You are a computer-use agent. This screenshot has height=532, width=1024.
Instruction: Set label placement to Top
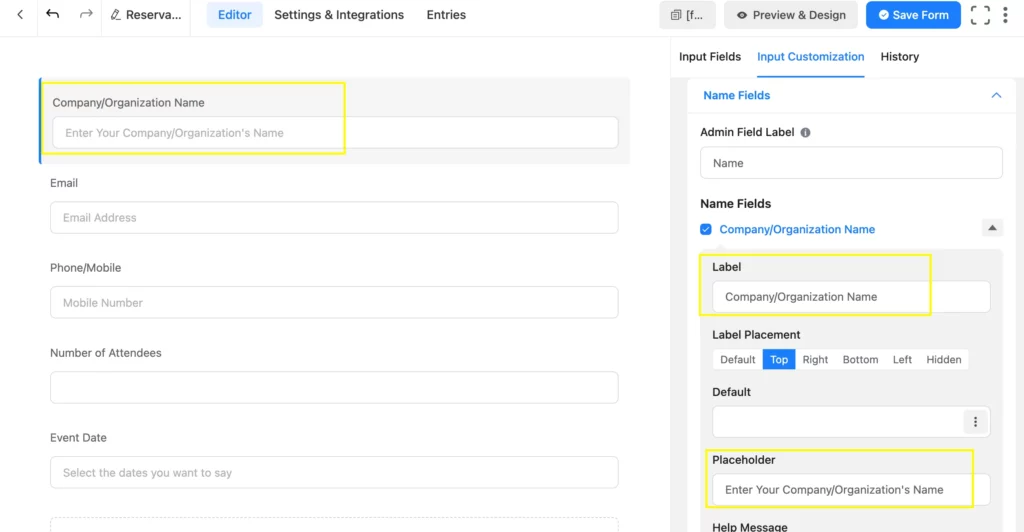tap(778, 360)
